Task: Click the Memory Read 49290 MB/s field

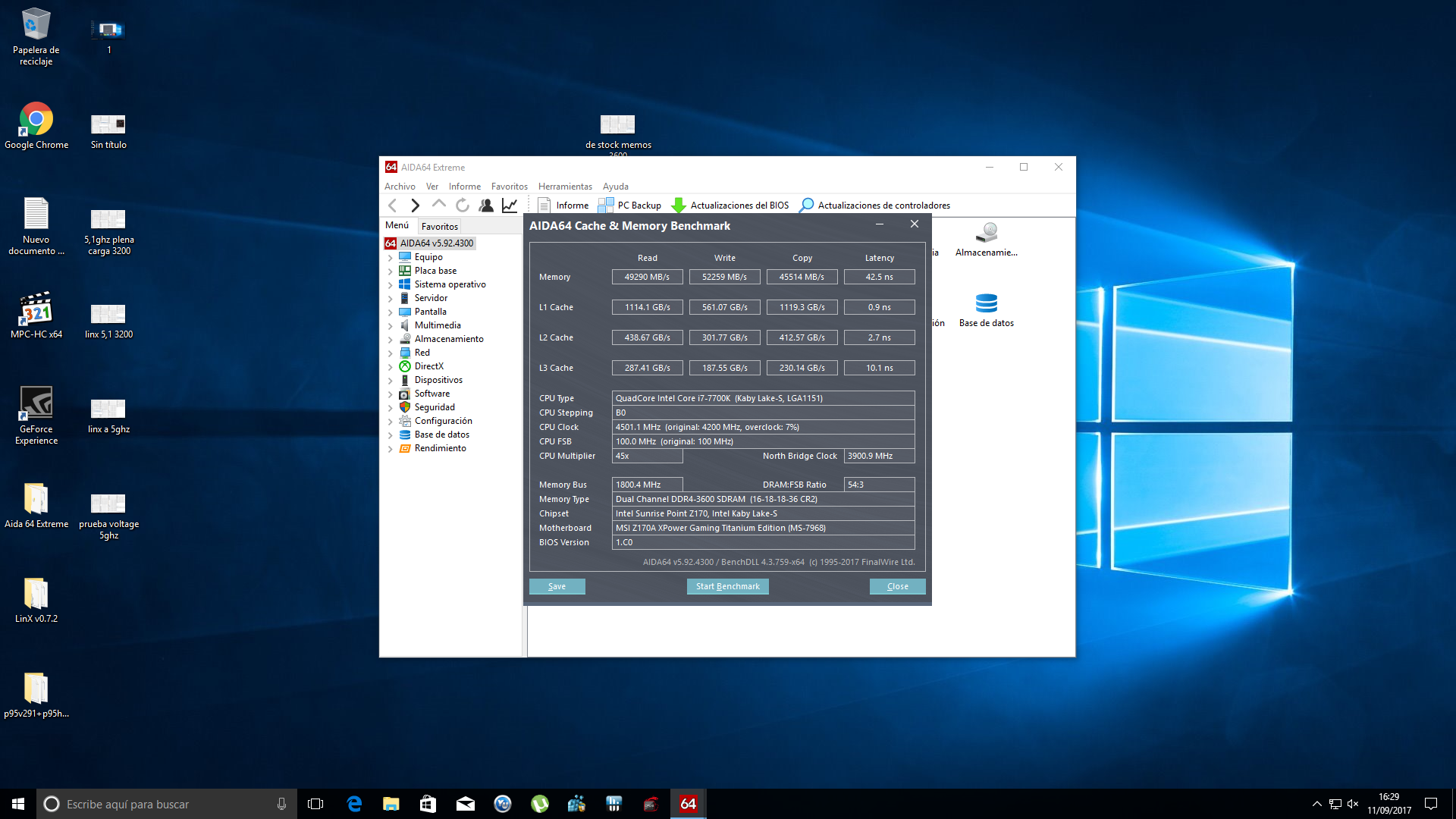Action: 647,277
